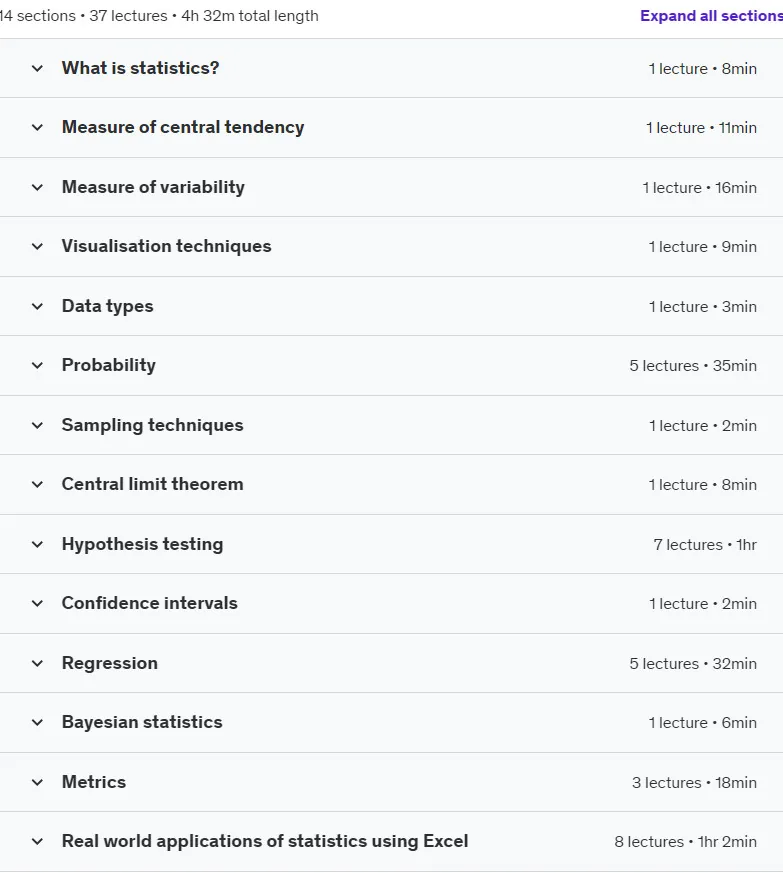The height and width of the screenshot is (873, 783).
Task: Open the Bayesian statistics section title
Action: point(142,722)
